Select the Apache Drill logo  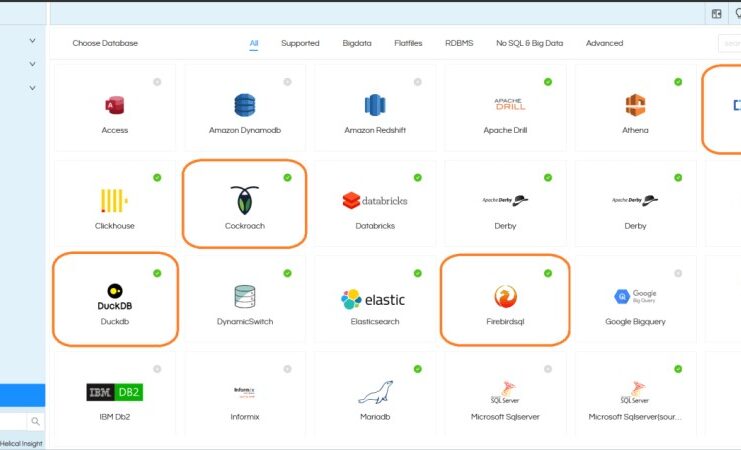click(509, 104)
